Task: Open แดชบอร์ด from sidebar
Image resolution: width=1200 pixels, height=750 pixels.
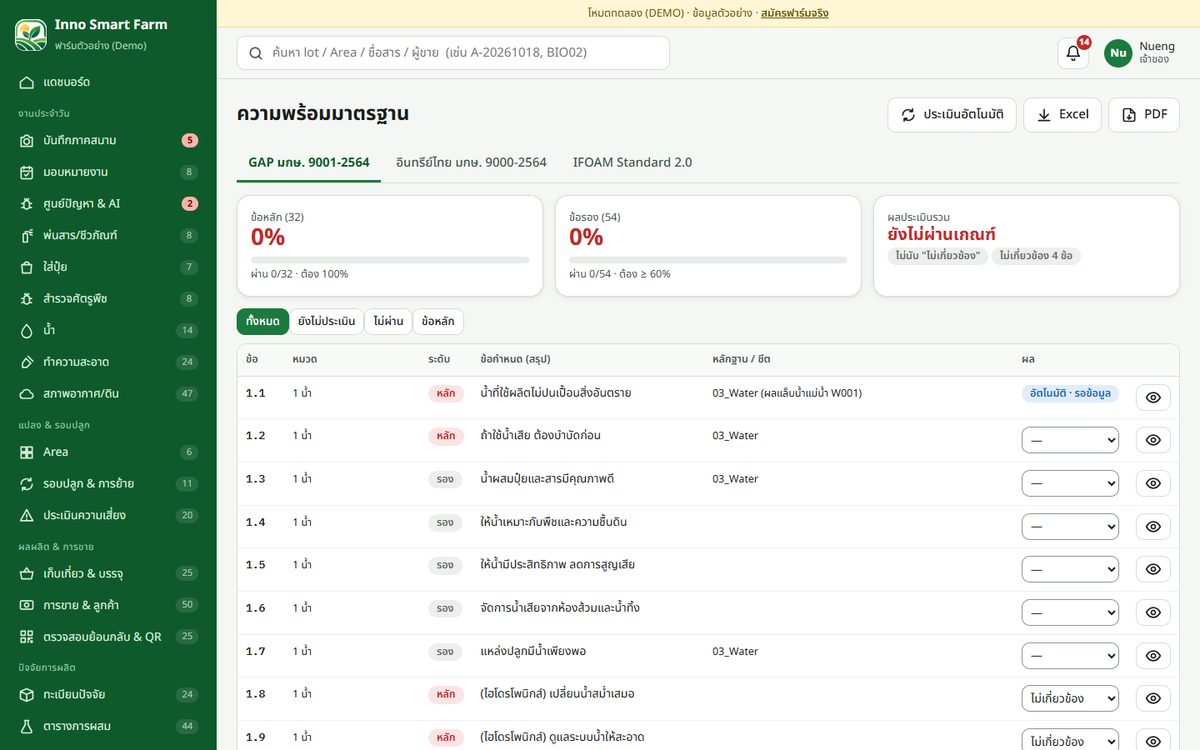Action: 108,82
